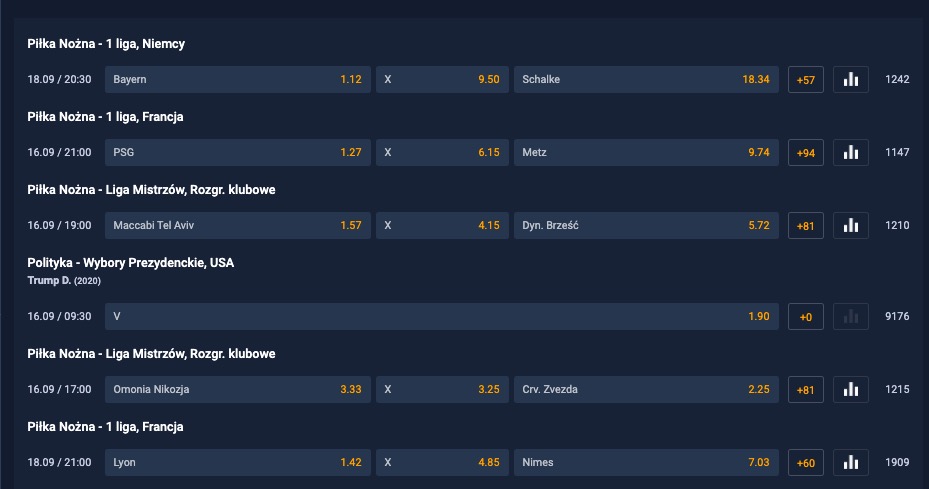
Task: Select Nimes win at odds 7.03
Action: pyautogui.click(x=646, y=462)
